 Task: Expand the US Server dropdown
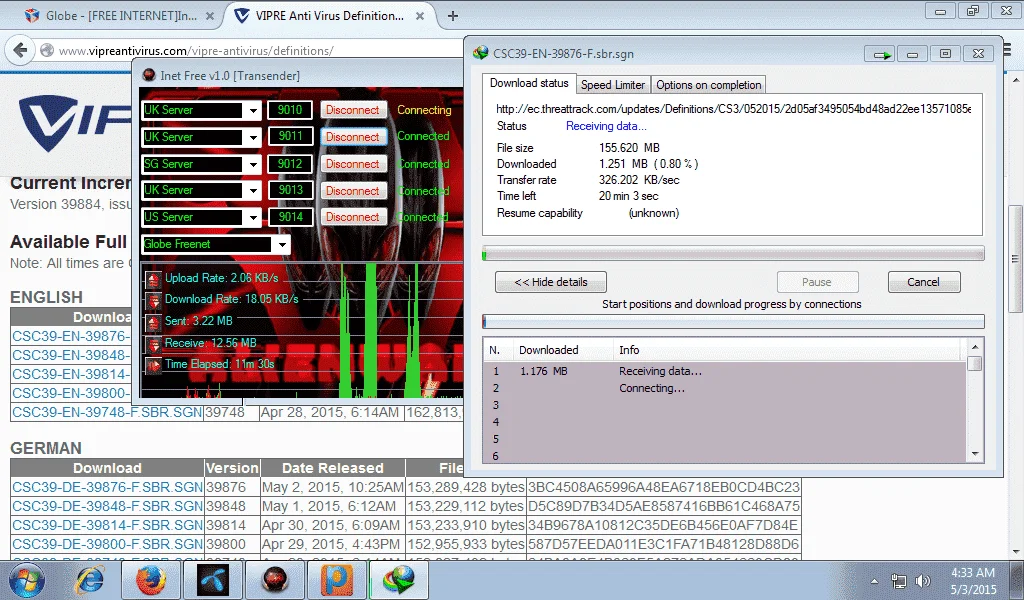253,217
